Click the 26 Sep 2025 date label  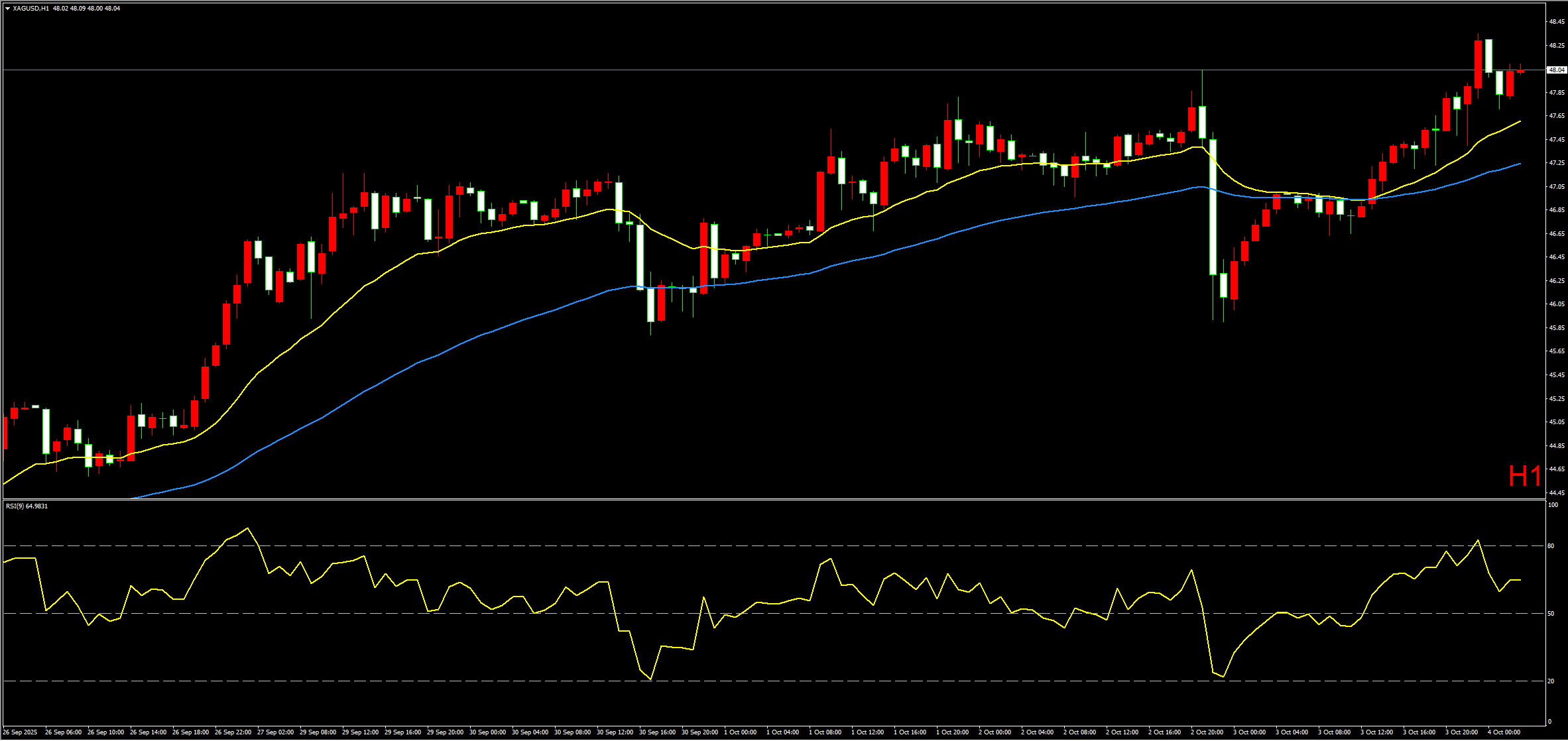pos(20,732)
